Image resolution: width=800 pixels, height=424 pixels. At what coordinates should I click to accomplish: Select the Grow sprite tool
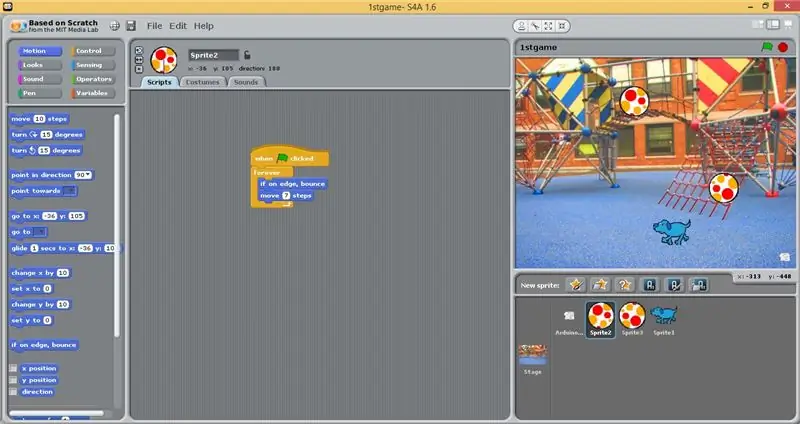[548, 26]
